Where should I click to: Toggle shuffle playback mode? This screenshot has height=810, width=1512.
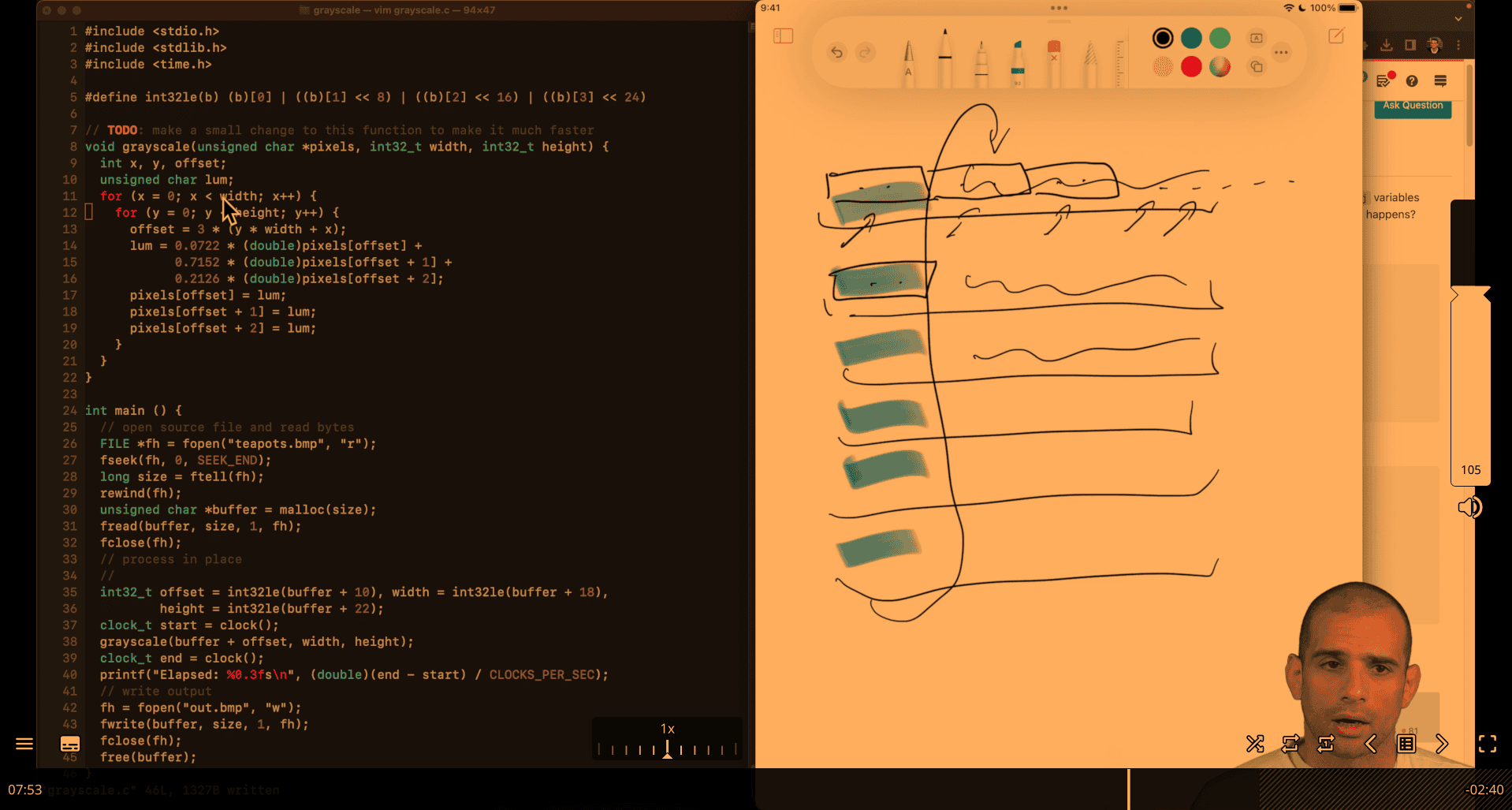[1255, 744]
